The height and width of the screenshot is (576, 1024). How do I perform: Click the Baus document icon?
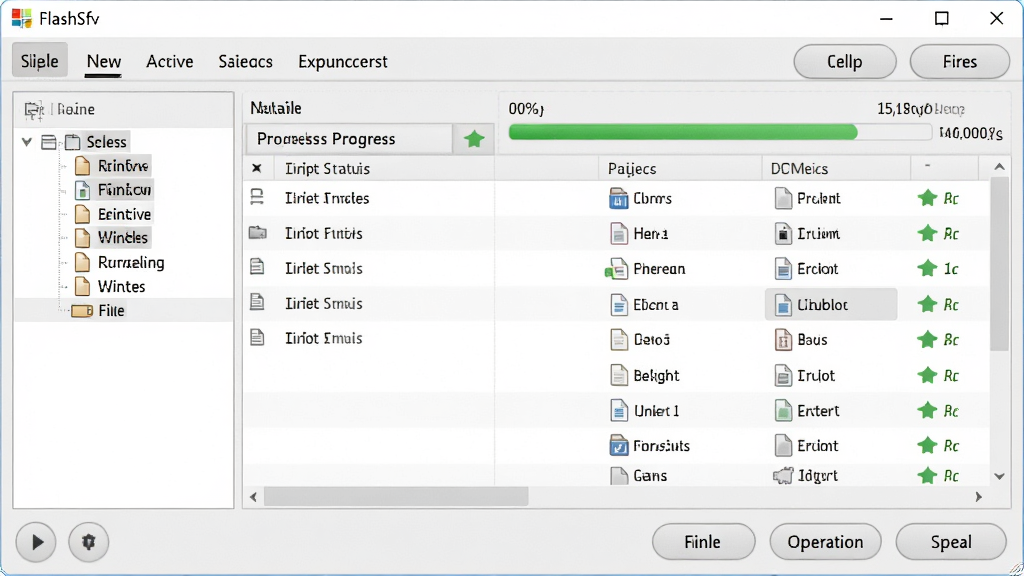pos(782,340)
